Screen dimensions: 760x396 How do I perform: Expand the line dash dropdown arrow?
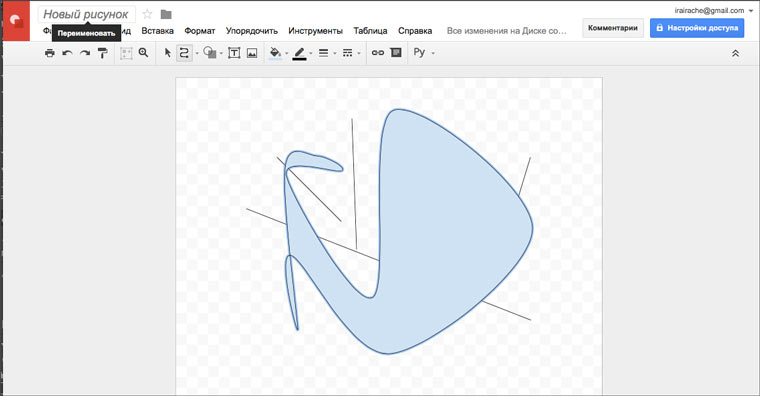coord(359,53)
